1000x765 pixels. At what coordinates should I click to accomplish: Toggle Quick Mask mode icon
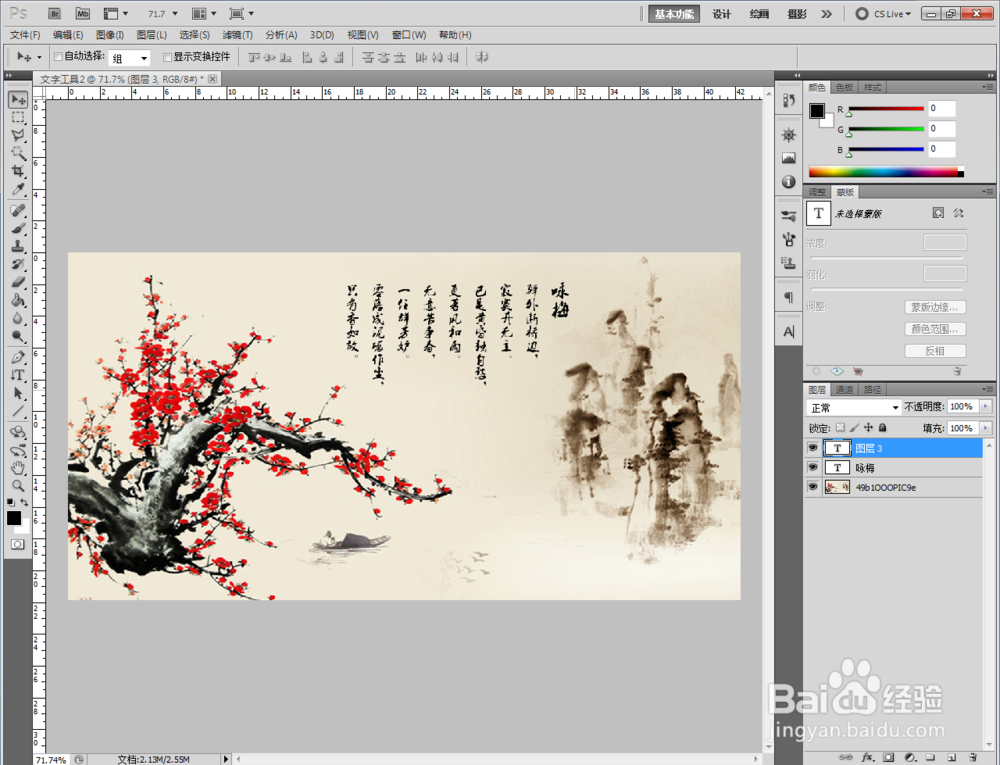18,544
